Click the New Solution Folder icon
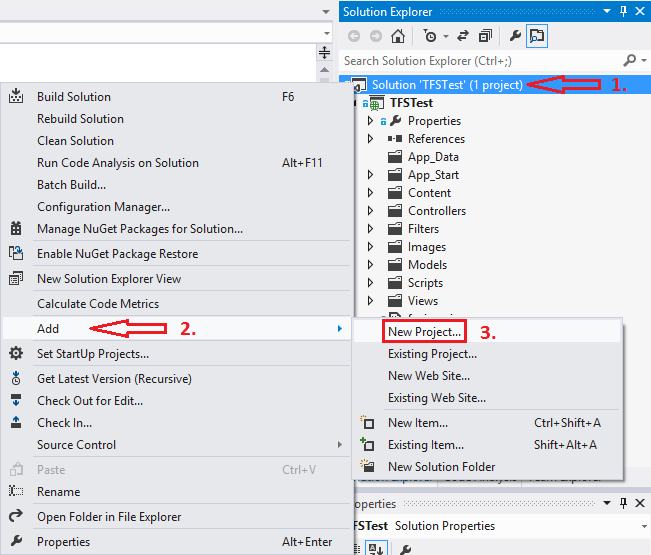The height and width of the screenshot is (555, 651). tap(367, 466)
